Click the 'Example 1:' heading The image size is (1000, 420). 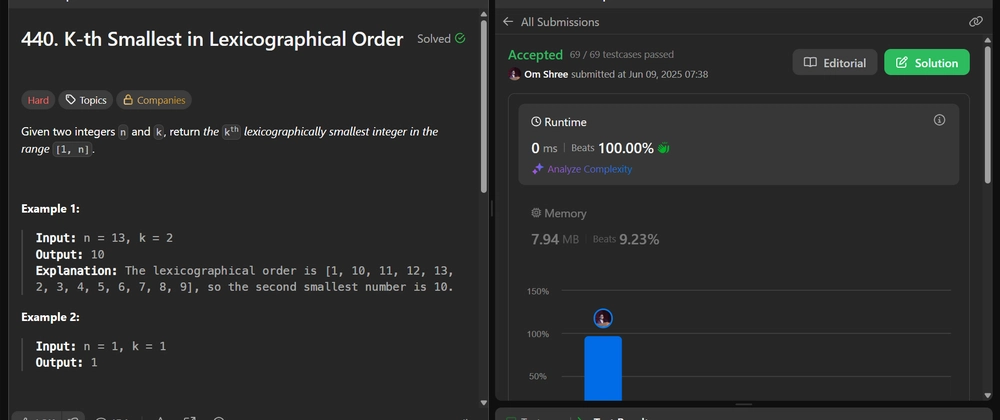(x=50, y=208)
